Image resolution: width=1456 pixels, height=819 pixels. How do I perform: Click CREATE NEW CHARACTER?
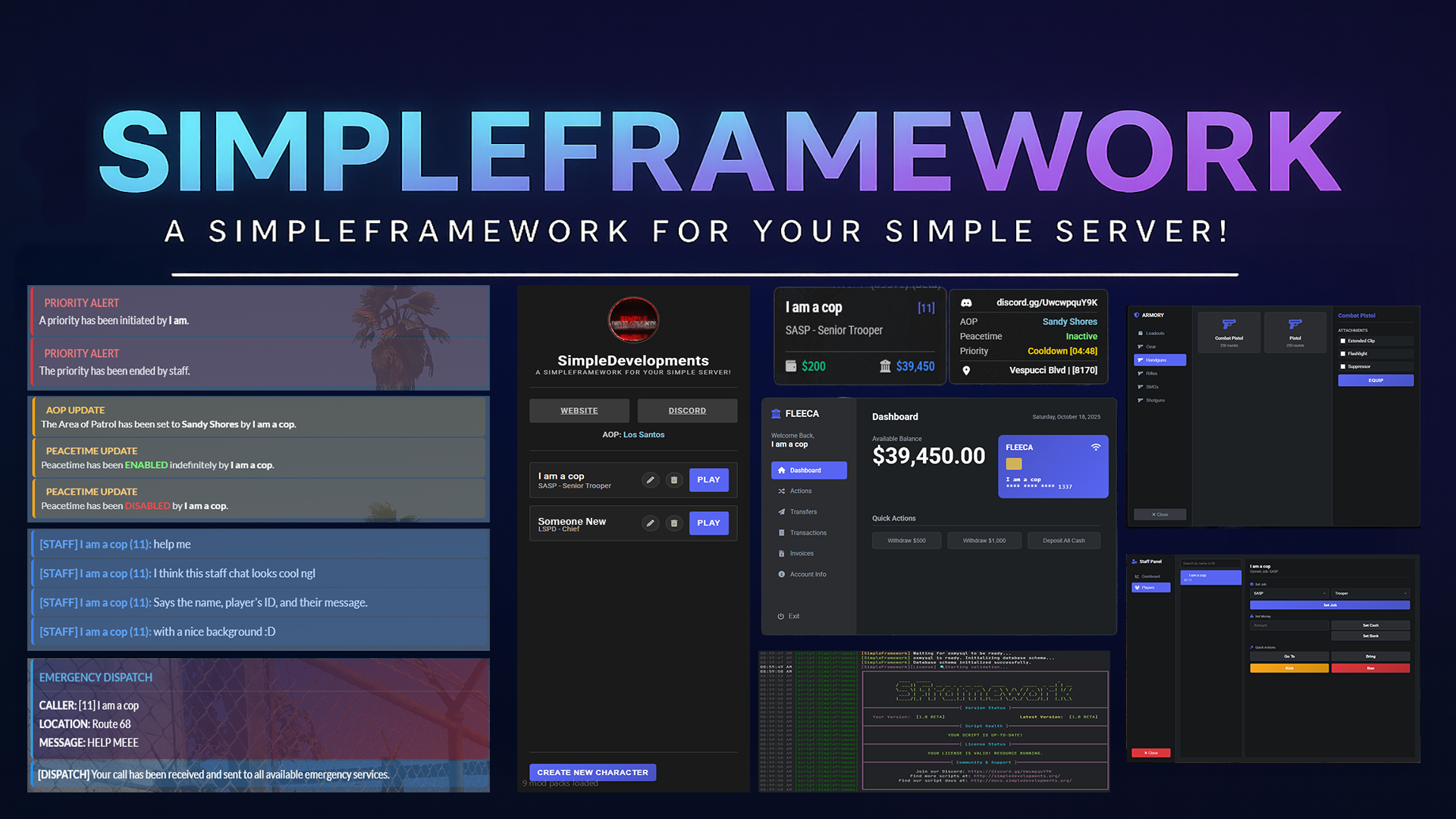(592, 771)
